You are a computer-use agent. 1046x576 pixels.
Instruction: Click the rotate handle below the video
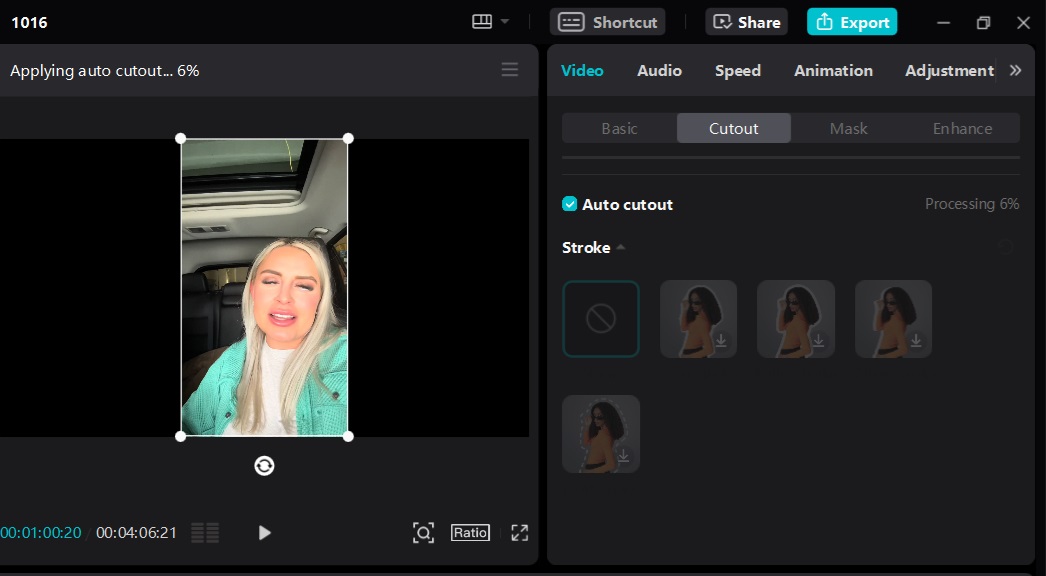(264, 466)
